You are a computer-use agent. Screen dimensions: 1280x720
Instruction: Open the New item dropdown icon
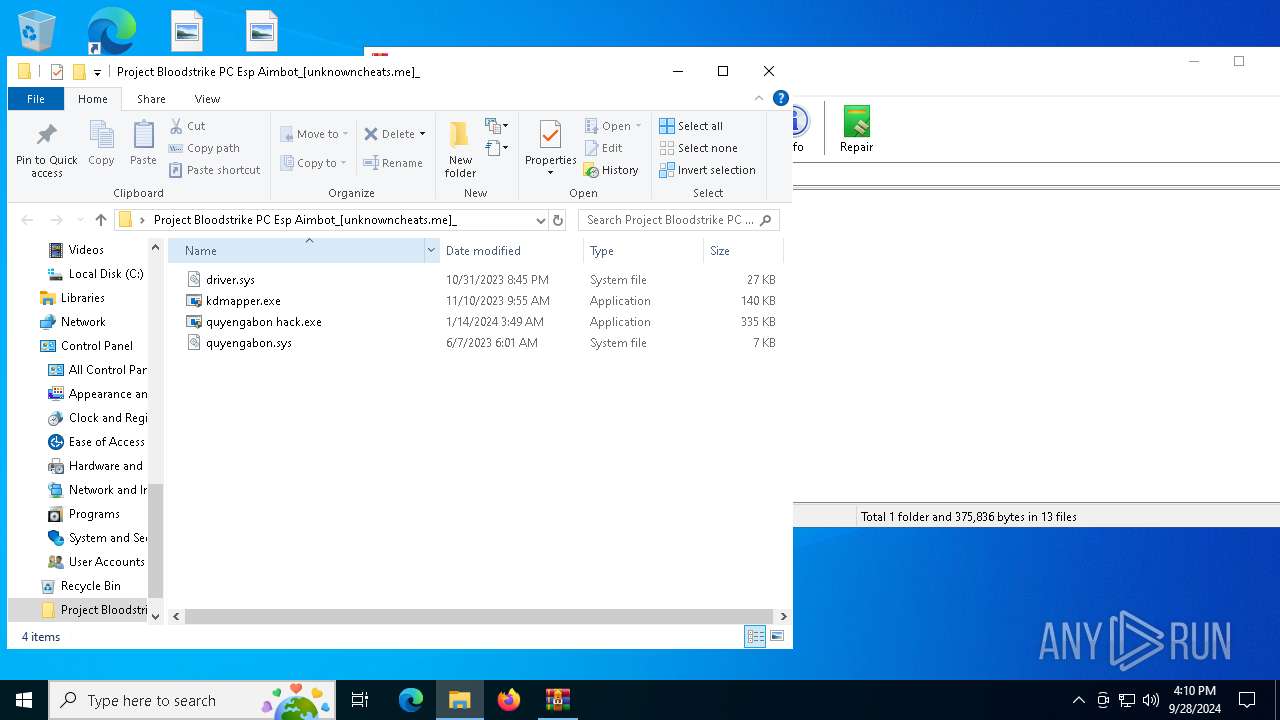(x=497, y=126)
